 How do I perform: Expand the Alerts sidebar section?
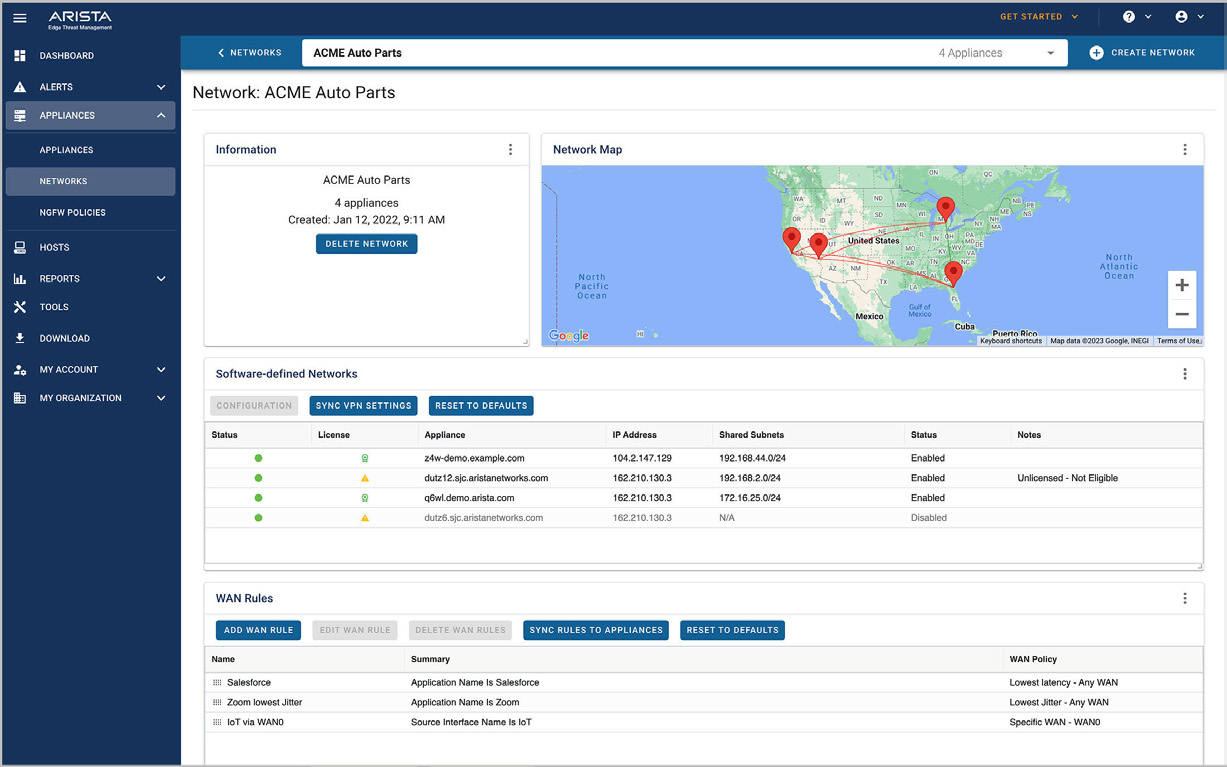coord(161,87)
